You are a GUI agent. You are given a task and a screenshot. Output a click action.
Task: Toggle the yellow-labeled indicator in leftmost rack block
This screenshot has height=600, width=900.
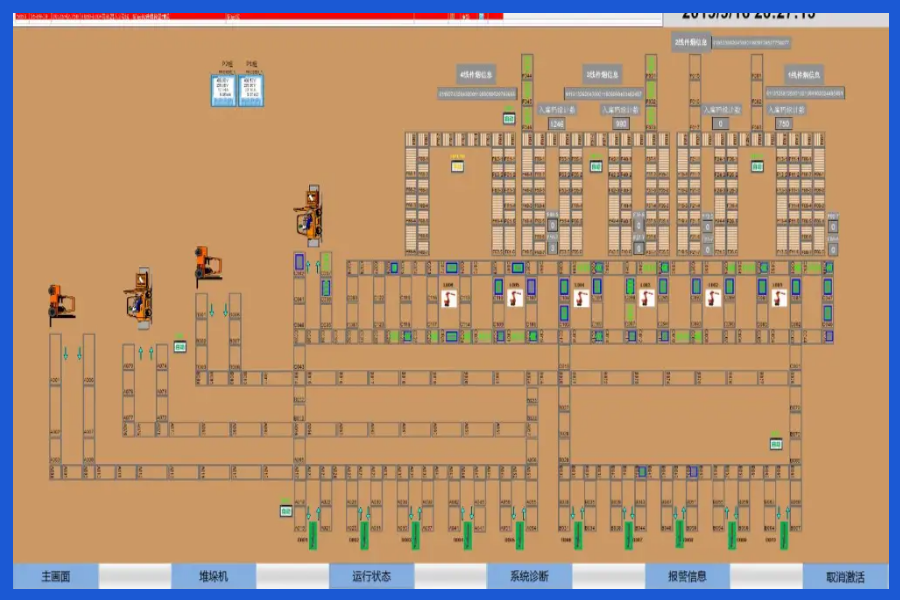pyautogui.click(x=458, y=166)
